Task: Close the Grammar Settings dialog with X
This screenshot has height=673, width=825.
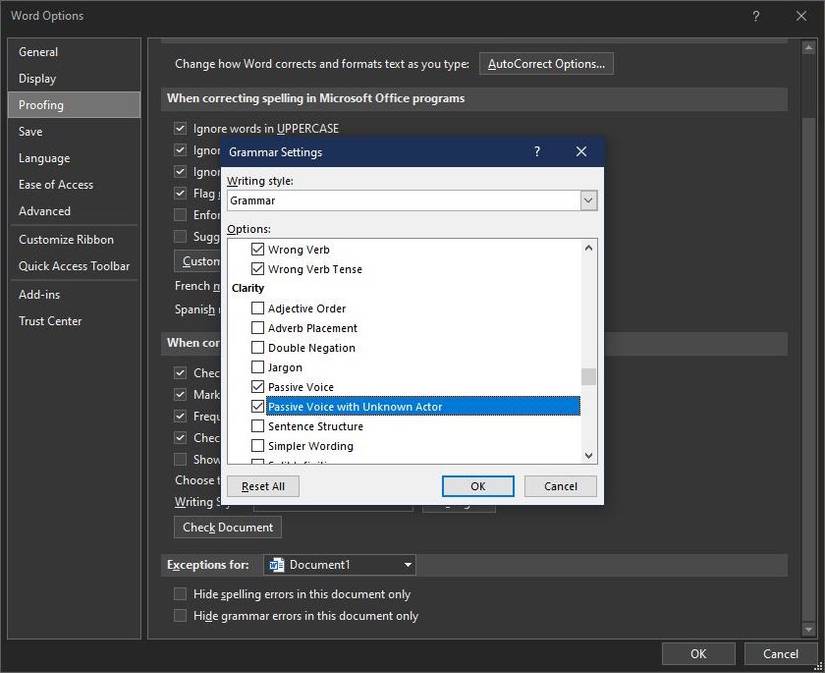Action: click(581, 152)
